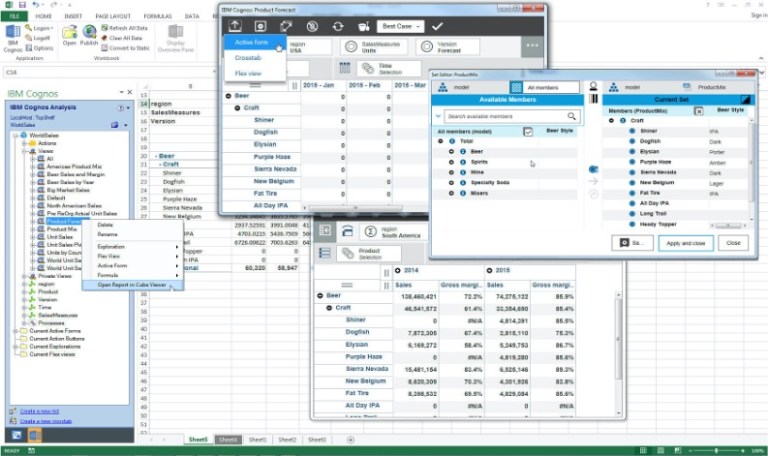Open the FORMULAS ribbon tab
The width and height of the screenshot is (768, 456).
coord(157,16)
